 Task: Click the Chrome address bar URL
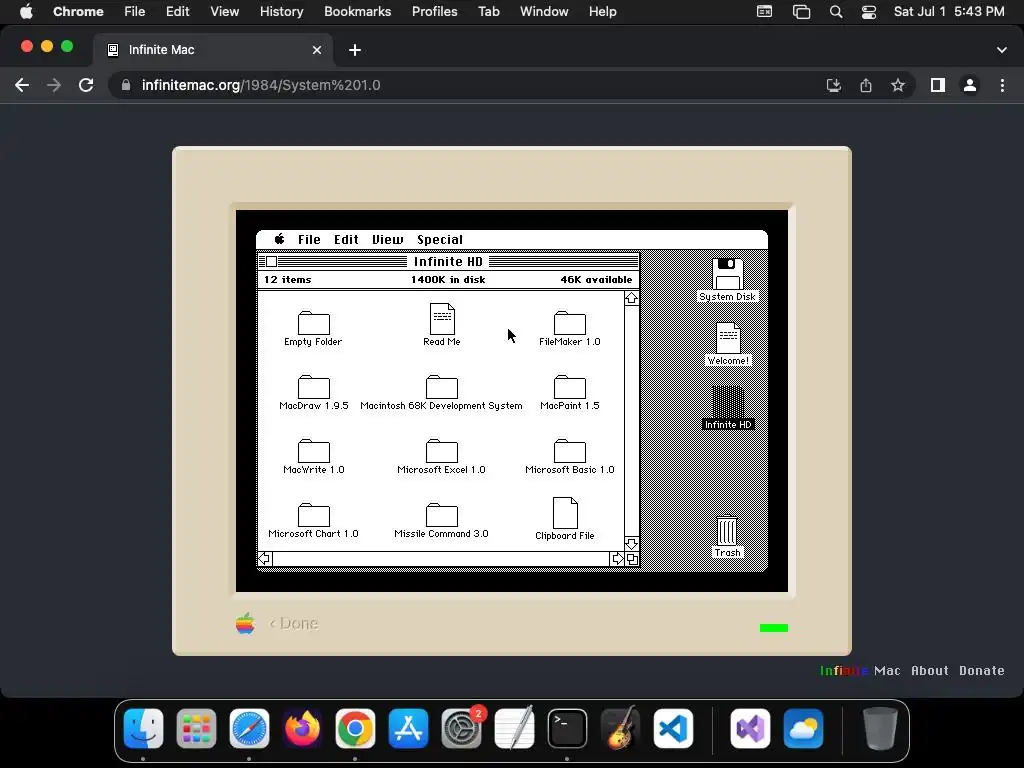pyautogui.click(x=261, y=85)
